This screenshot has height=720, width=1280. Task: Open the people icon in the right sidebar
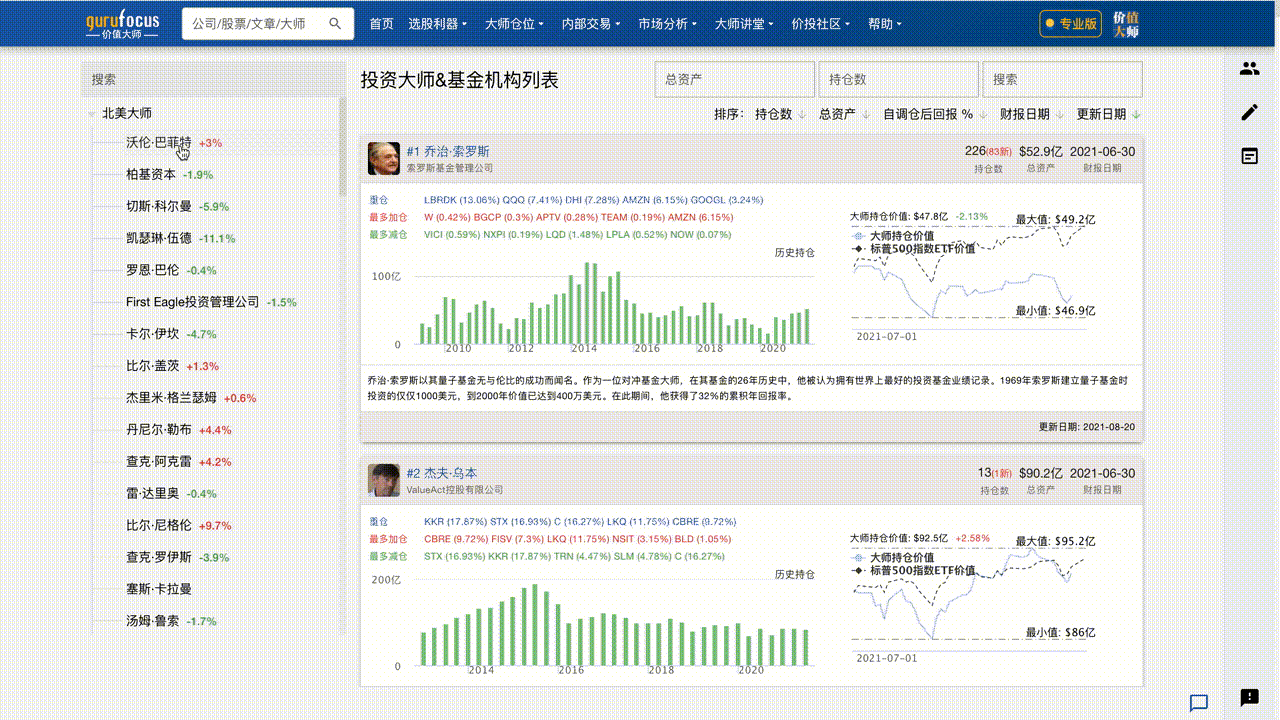[1249, 69]
